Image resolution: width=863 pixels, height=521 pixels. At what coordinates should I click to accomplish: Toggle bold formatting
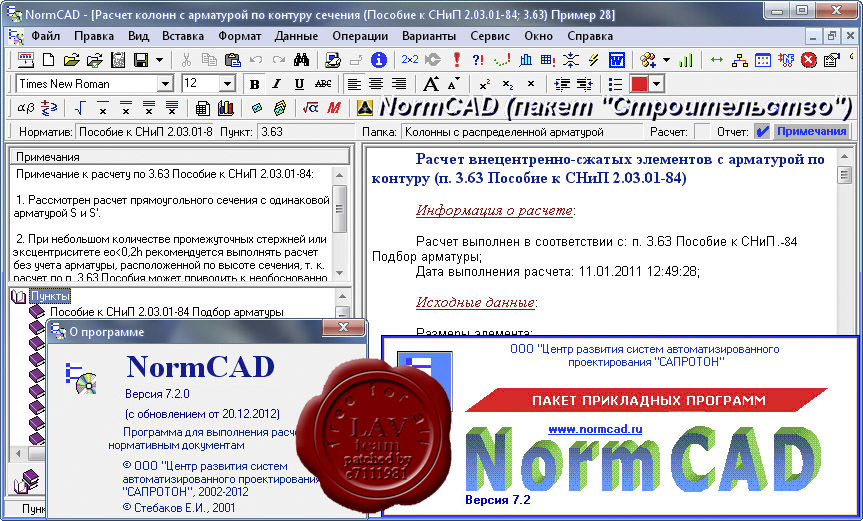254,84
